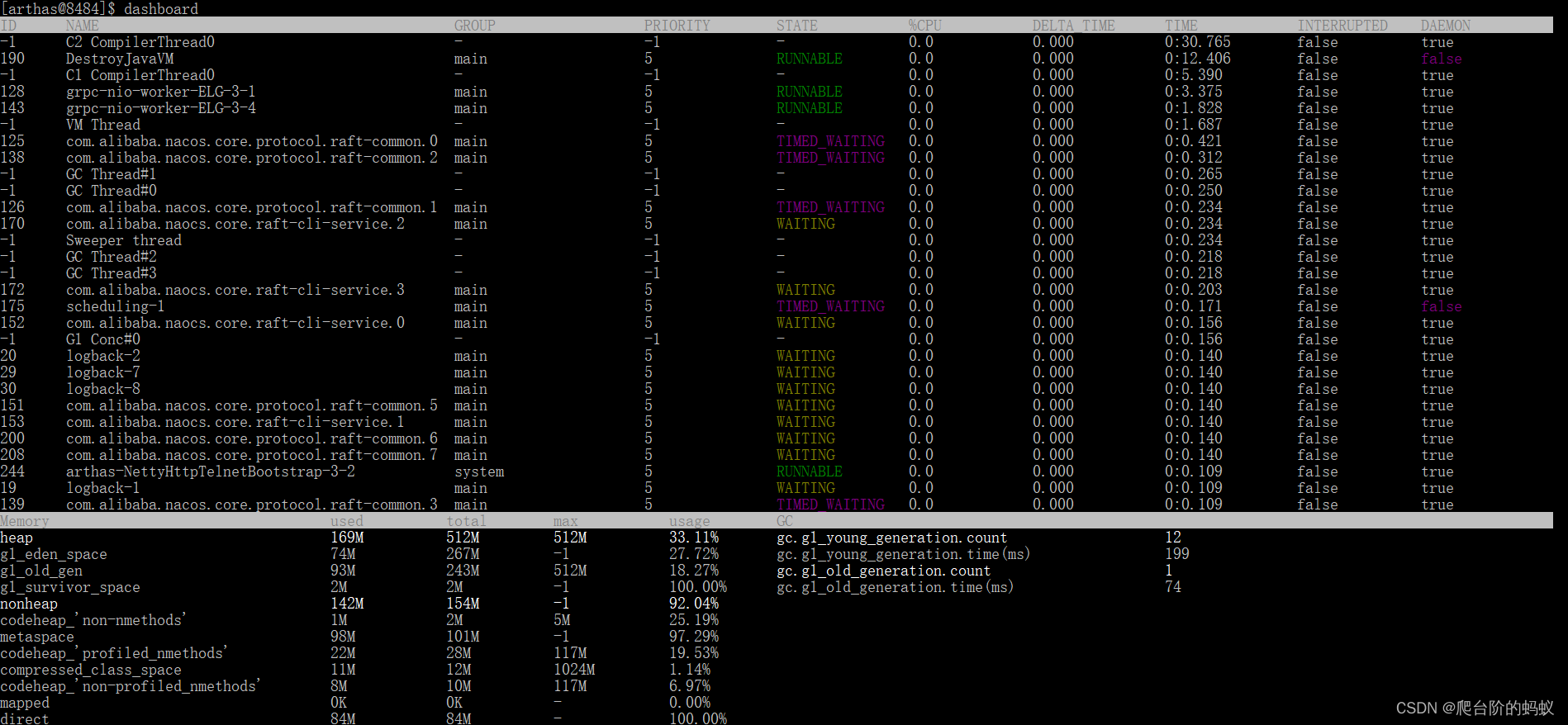This screenshot has width=1568, height=725.
Task: Select the 'VM Thread' row name
Action: tap(103, 125)
